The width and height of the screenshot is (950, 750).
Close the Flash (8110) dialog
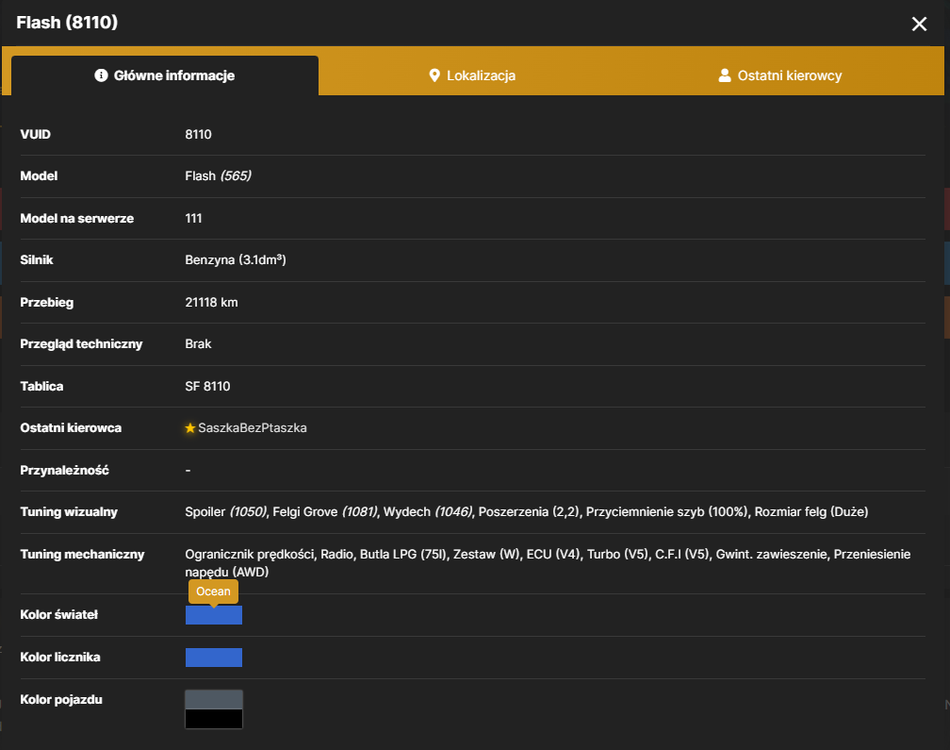pyautogui.click(x=919, y=24)
